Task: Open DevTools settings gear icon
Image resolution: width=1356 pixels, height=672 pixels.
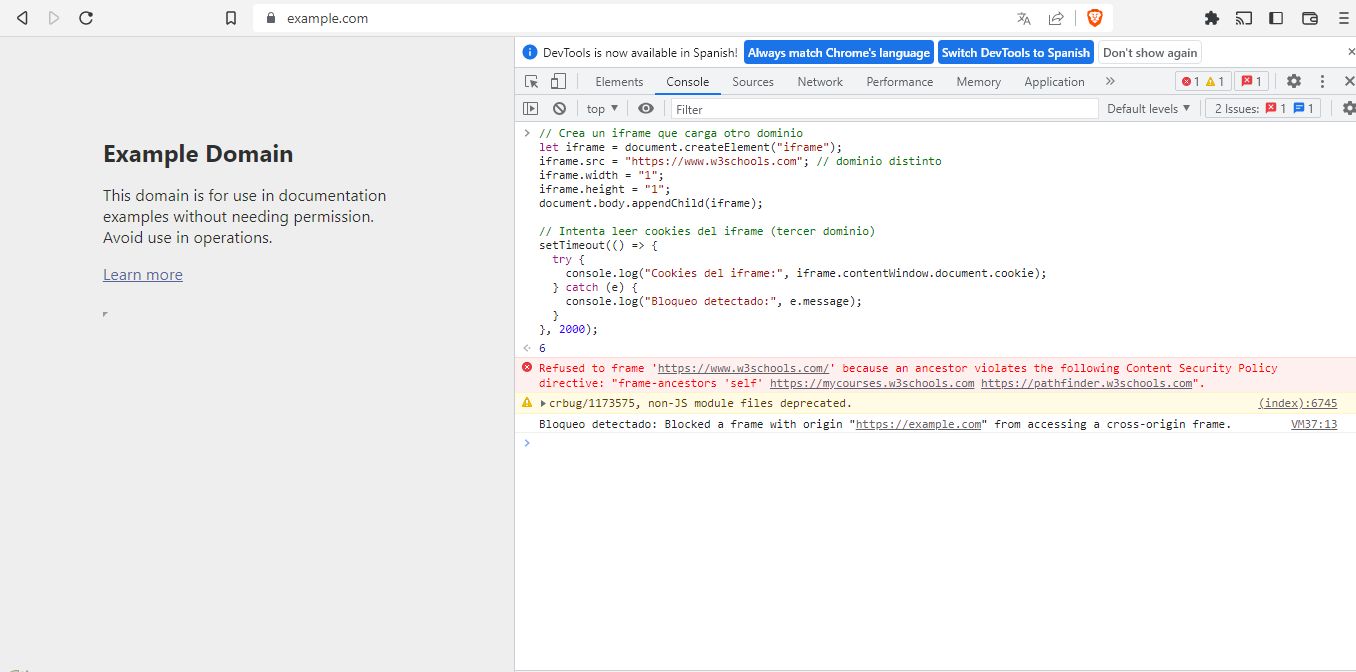Action: (1294, 82)
